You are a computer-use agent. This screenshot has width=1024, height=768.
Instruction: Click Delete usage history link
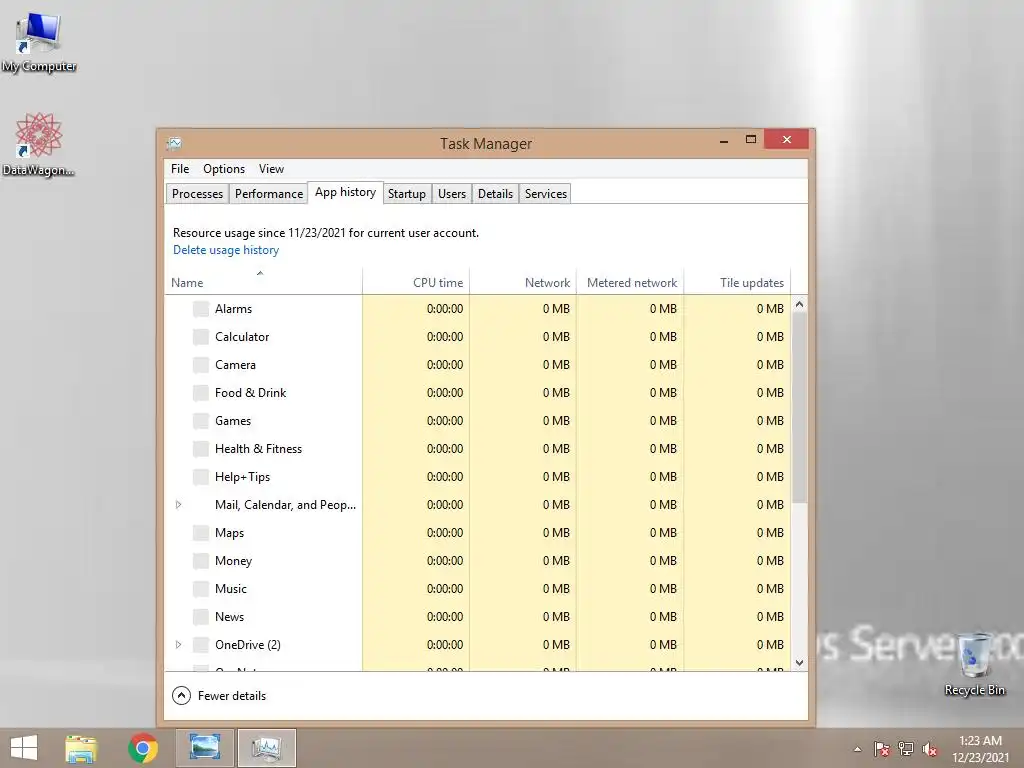pyautogui.click(x=226, y=250)
